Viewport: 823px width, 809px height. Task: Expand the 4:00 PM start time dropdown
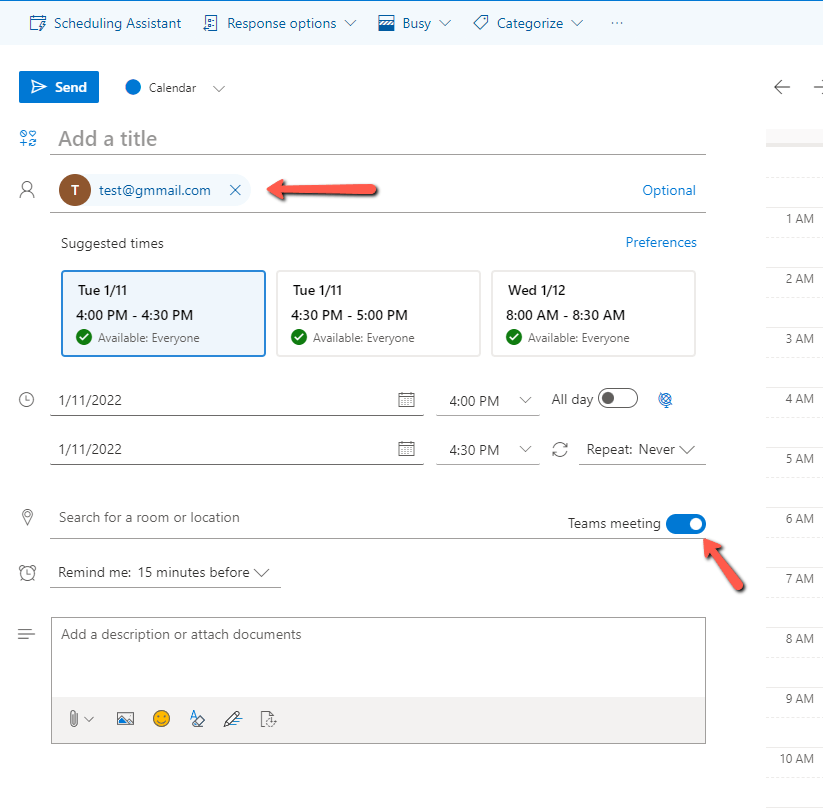point(486,401)
